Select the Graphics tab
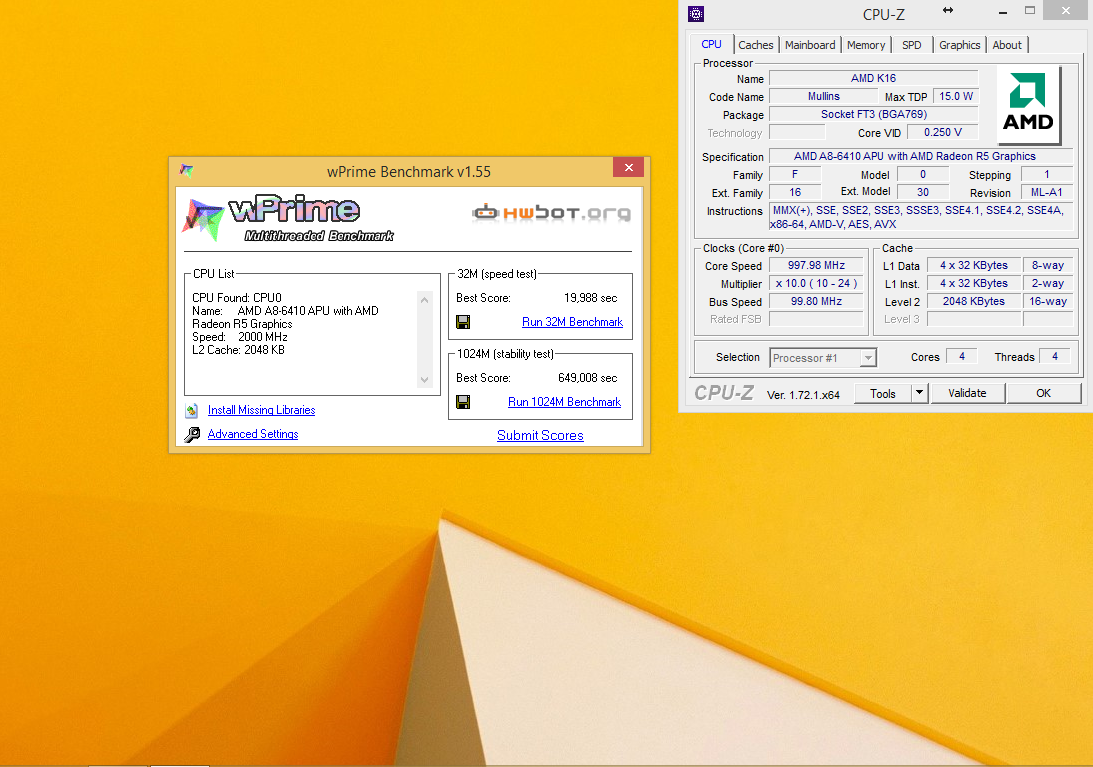 [x=959, y=45]
